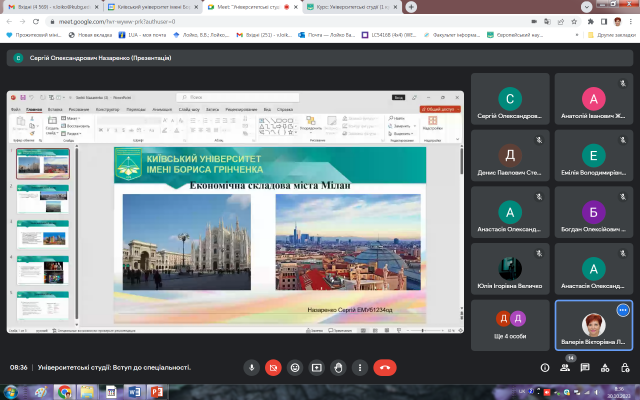Leave the call with red button

tap(385, 367)
